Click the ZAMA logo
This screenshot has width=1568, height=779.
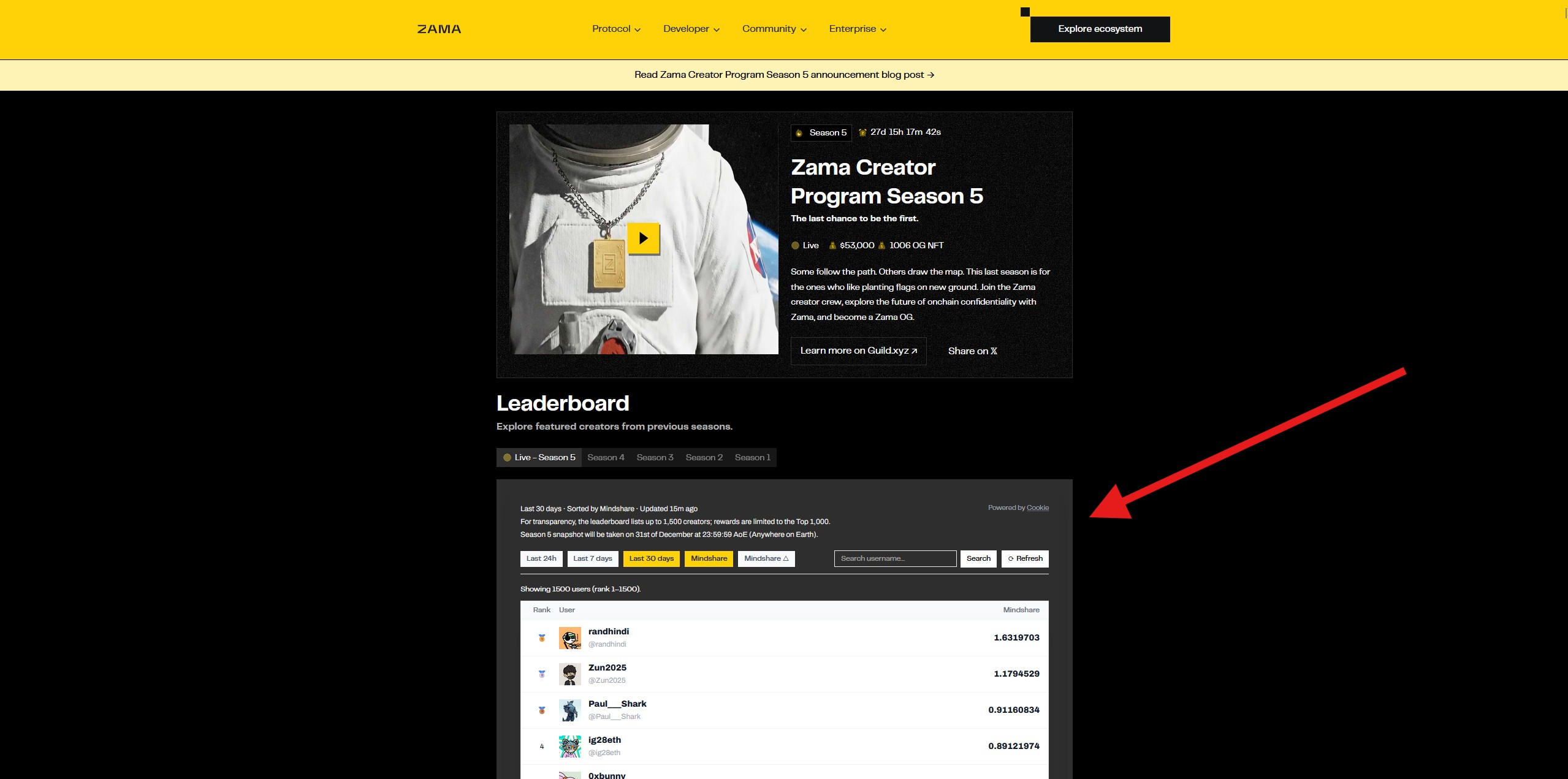pyautogui.click(x=439, y=29)
